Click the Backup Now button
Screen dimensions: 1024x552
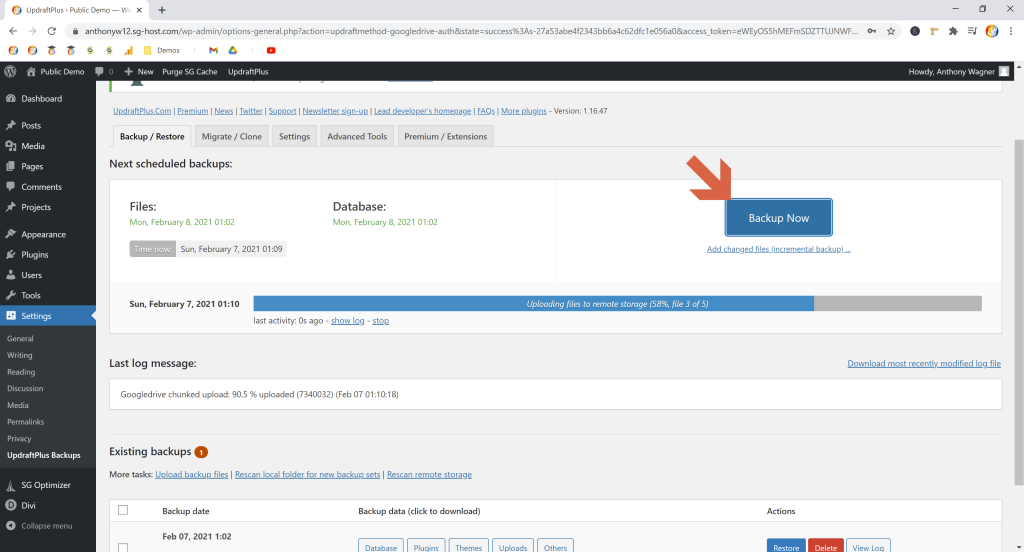tap(778, 218)
